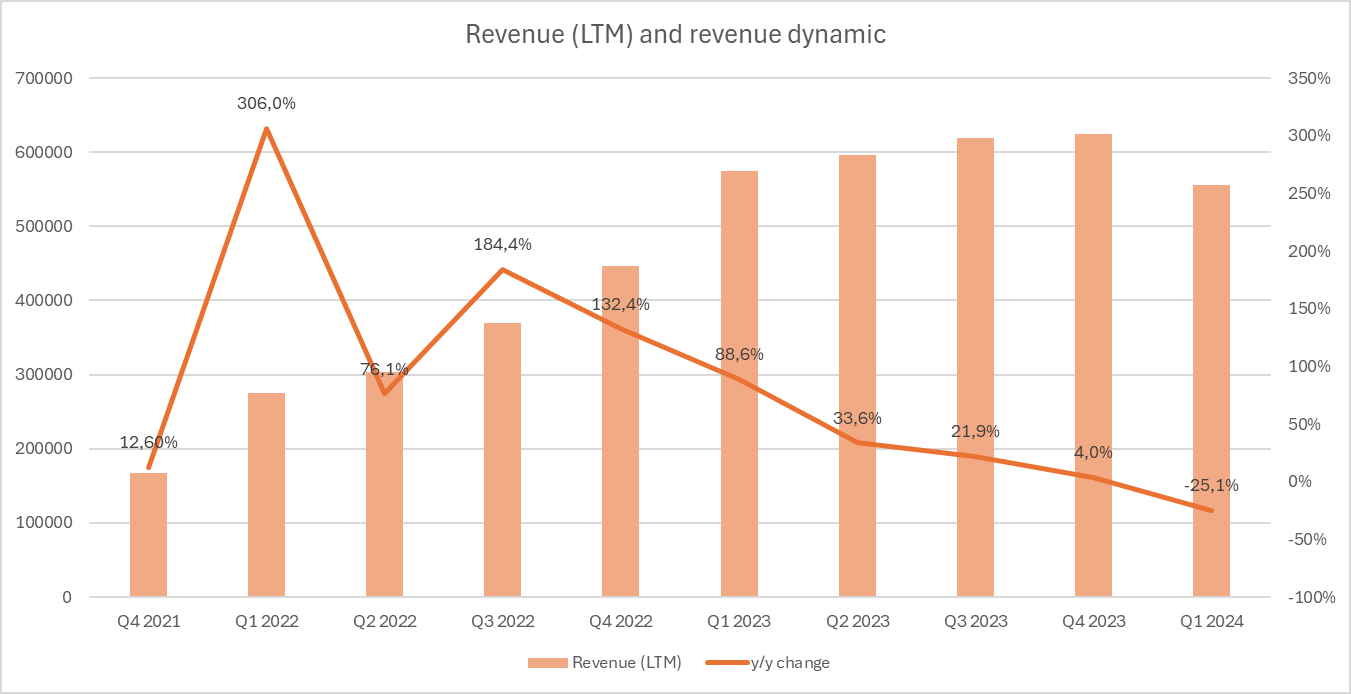Click the chart title "Revenue (LTM) and revenue dynamic"
The width and height of the screenshot is (1351, 694).
676,34
